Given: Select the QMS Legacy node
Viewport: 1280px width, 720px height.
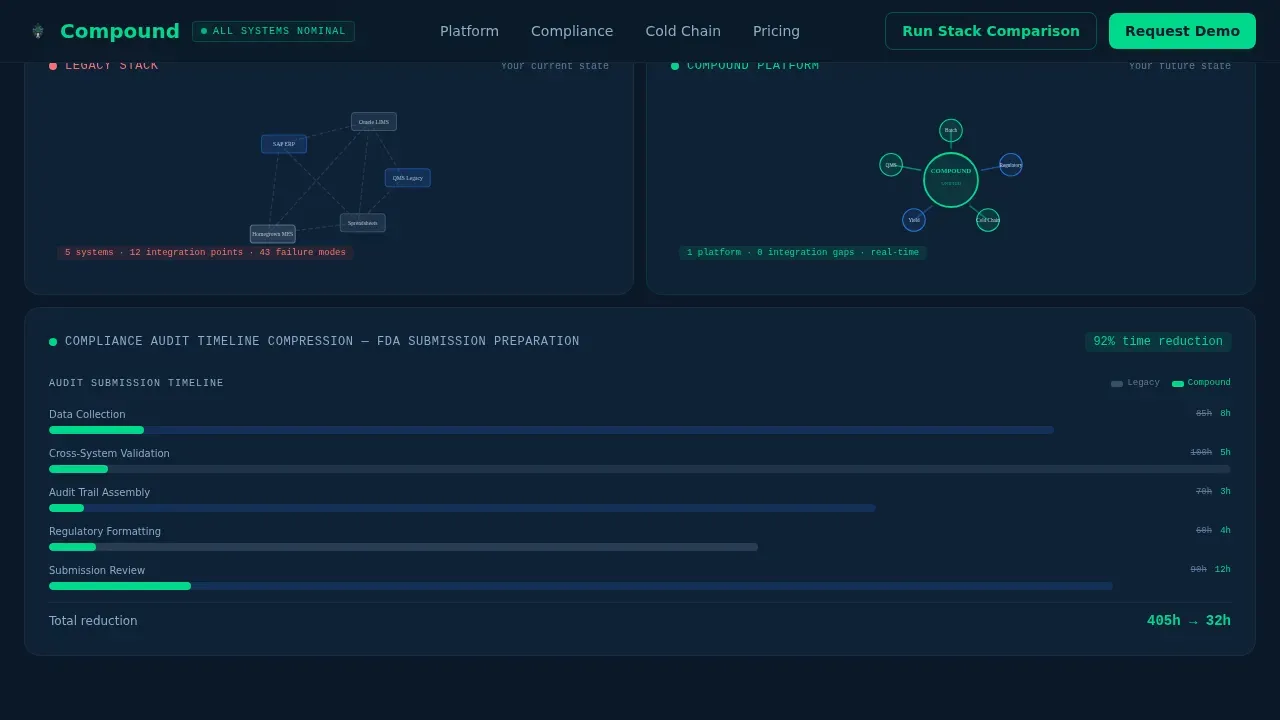Looking at the screenshot, I should click(408, 178).
